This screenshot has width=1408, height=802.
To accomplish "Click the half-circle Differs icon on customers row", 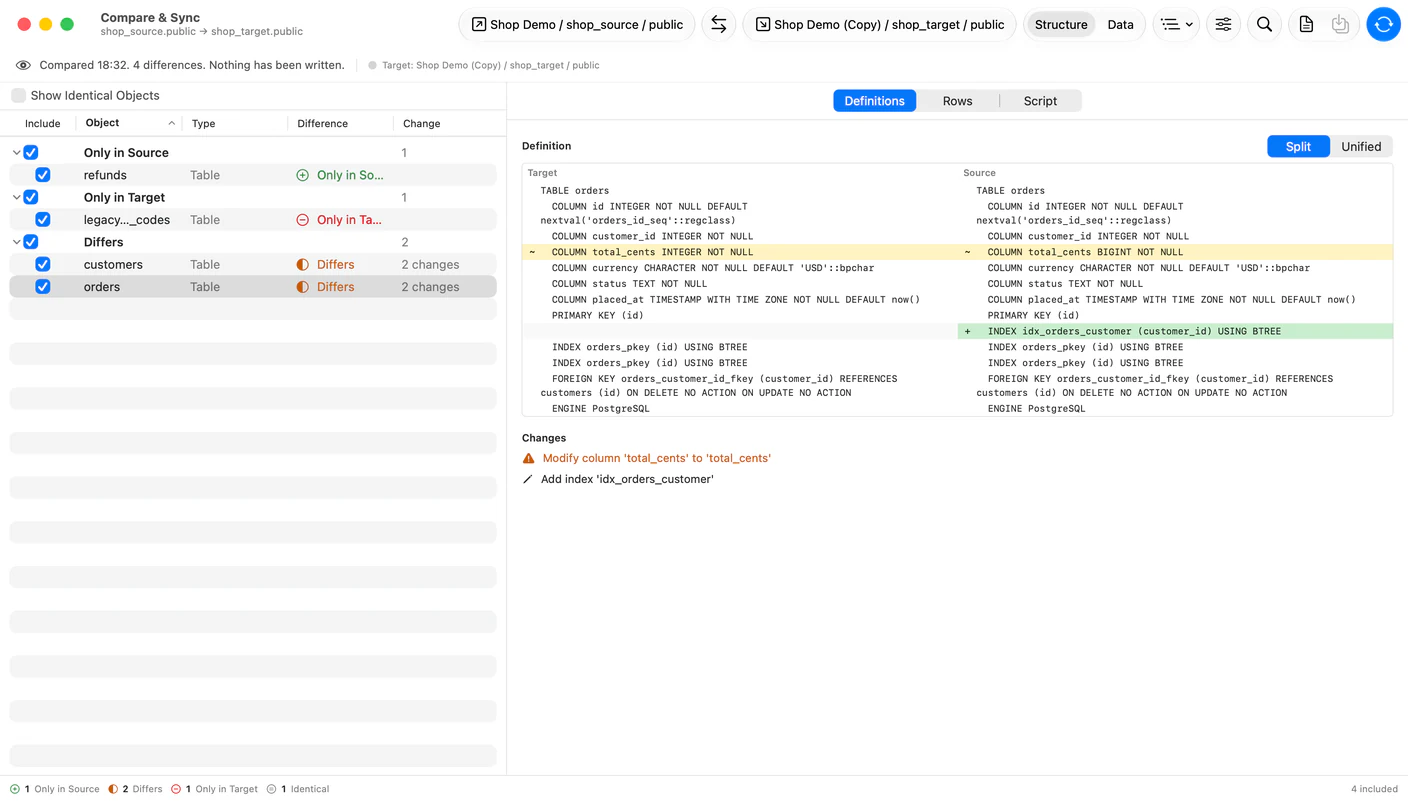I will (x=302, y=265).
